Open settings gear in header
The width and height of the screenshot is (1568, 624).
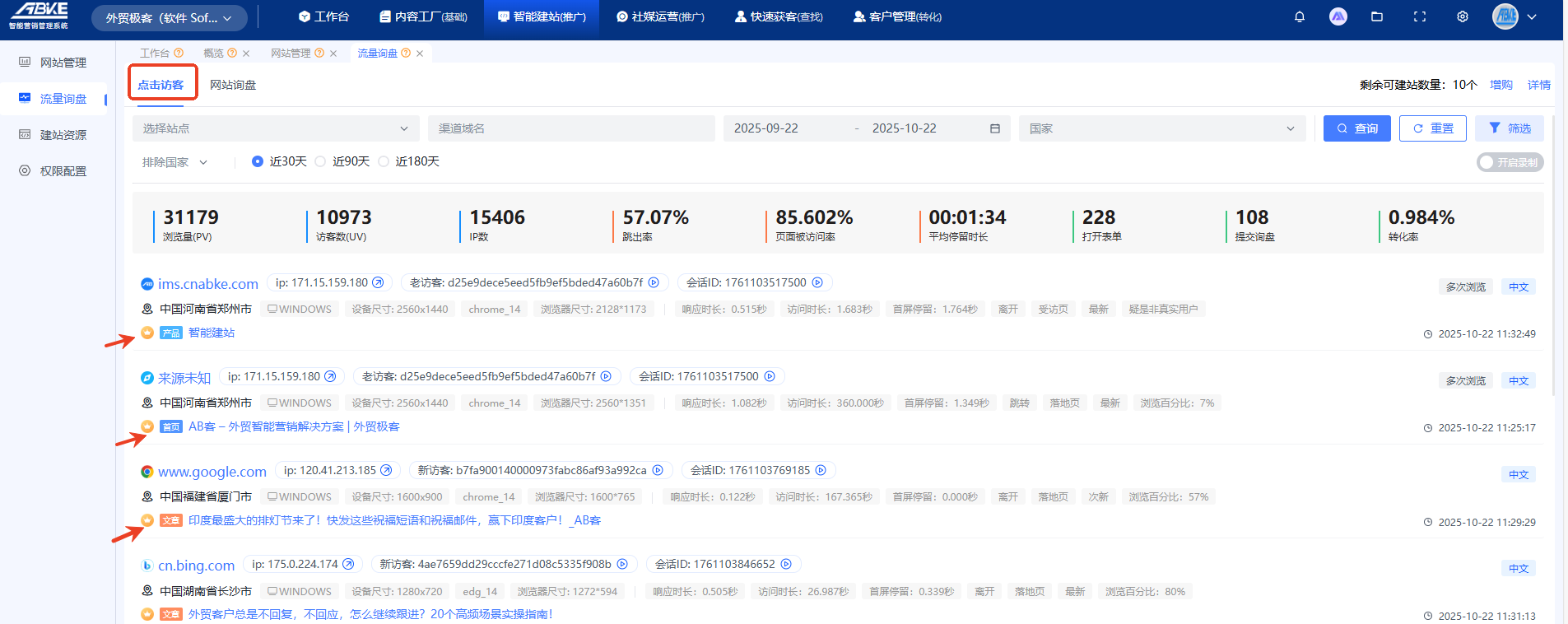(x=1463, y=16)
